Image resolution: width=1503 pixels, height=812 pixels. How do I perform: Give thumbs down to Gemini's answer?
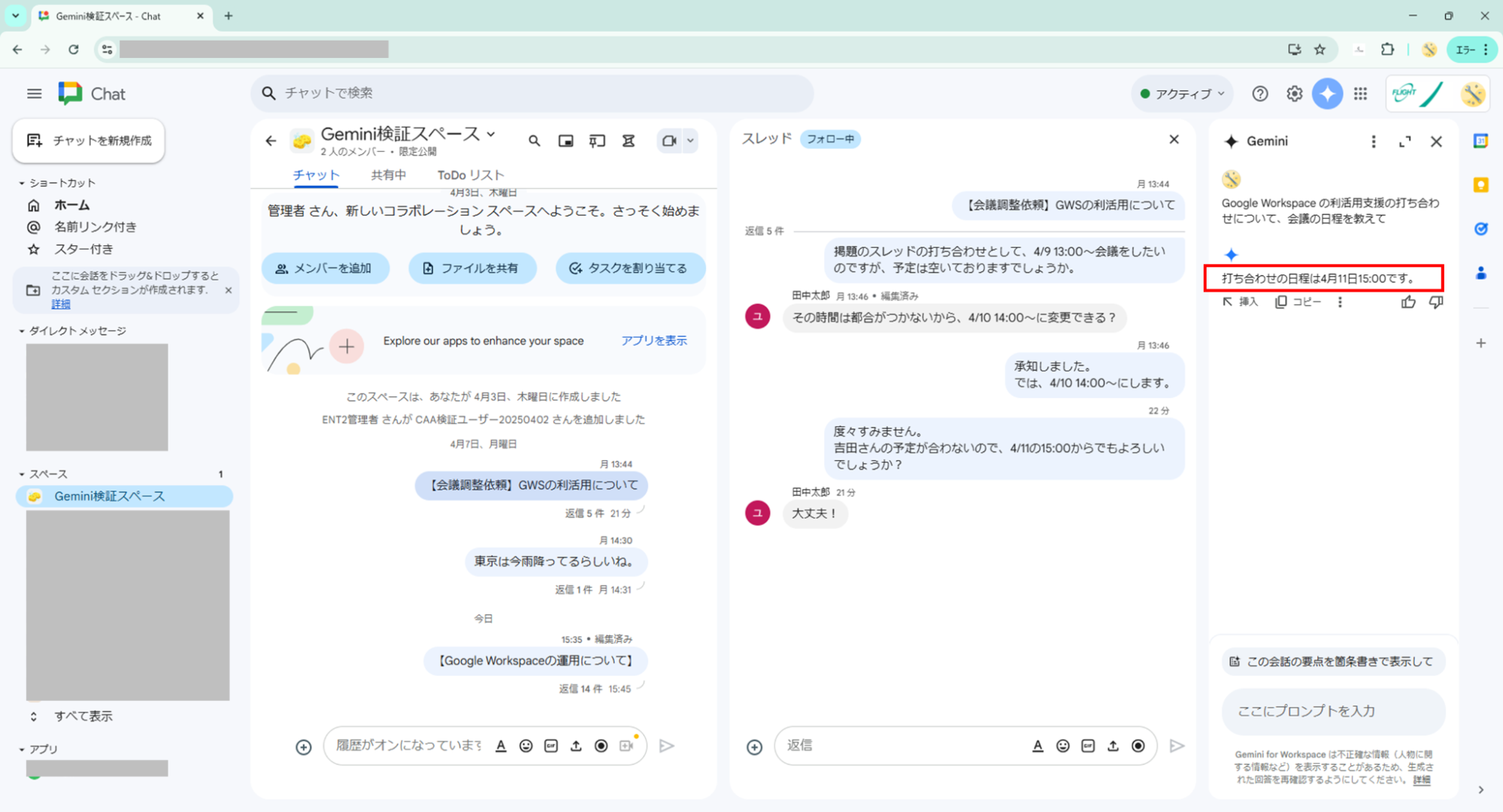(1436, 302)
